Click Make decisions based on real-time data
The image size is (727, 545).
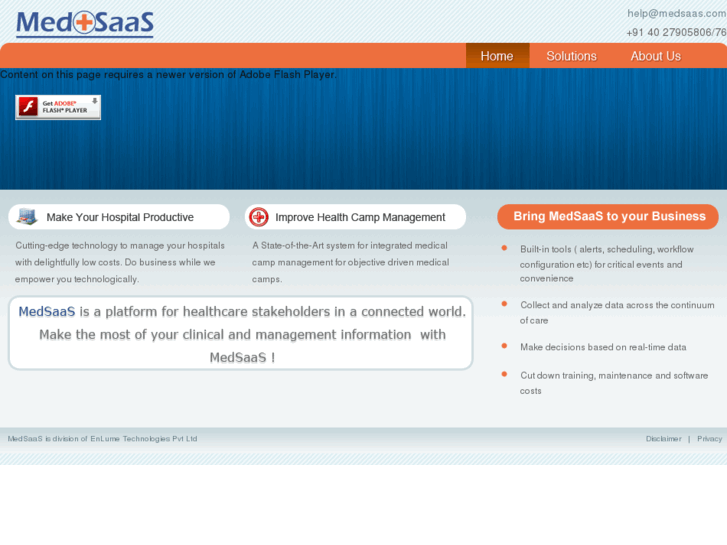click(603, 347)
